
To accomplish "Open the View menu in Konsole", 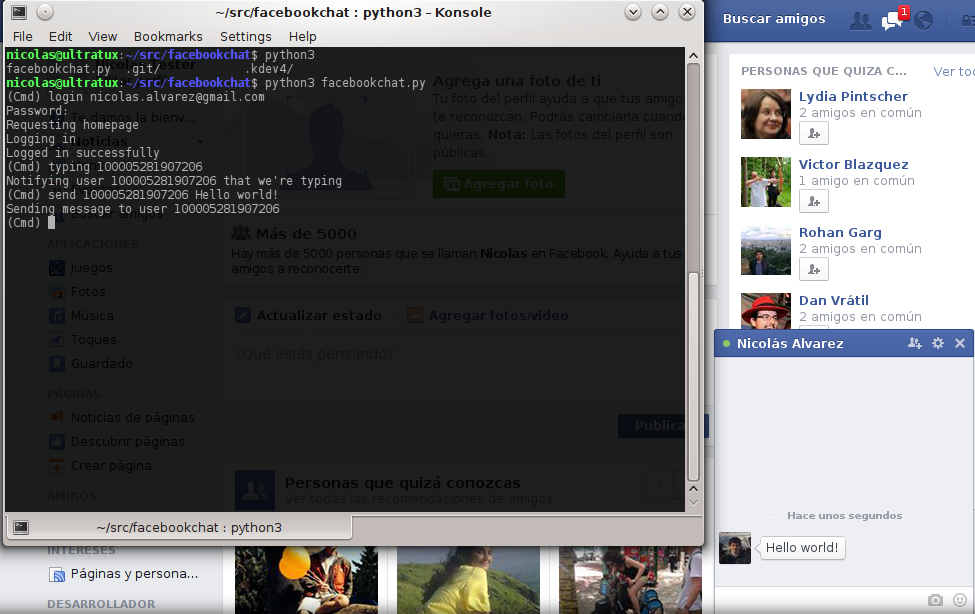I will 103,37.
